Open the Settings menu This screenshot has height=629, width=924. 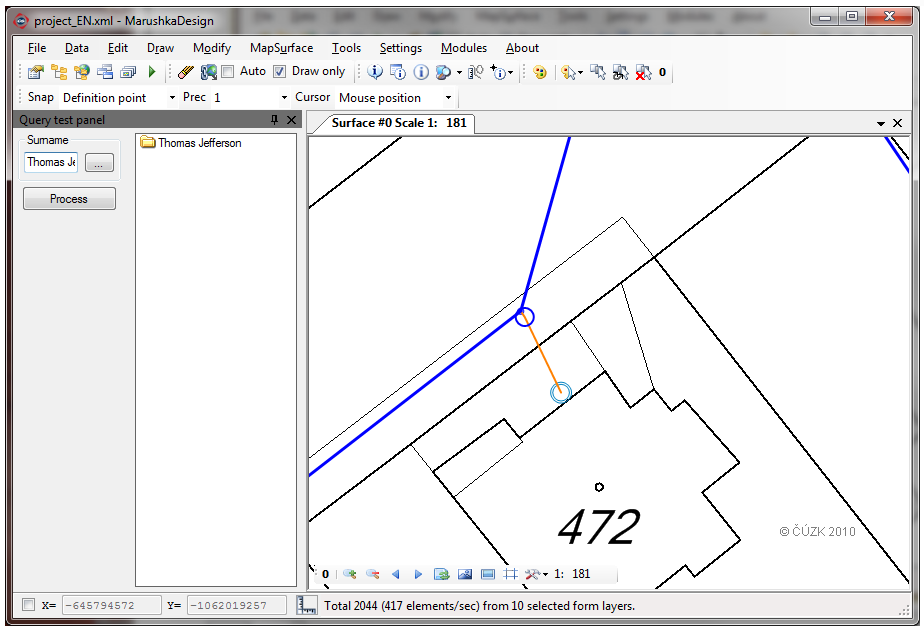[x=401, y=48]
